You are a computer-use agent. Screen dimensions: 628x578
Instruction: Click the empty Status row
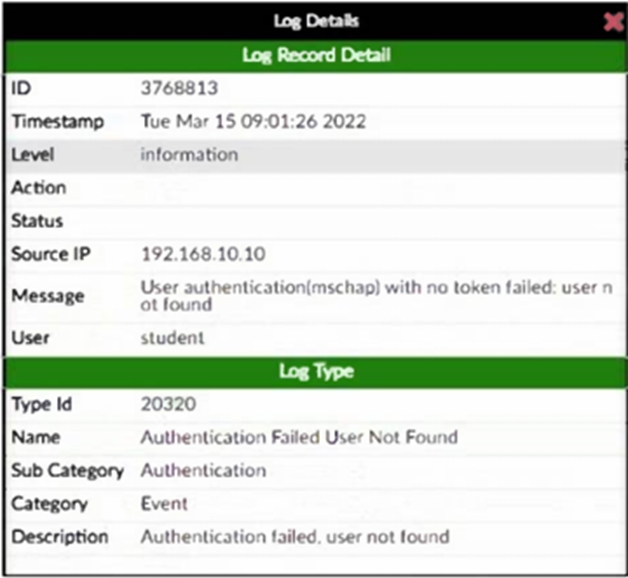pyautogui.click(x=316, y=221)
